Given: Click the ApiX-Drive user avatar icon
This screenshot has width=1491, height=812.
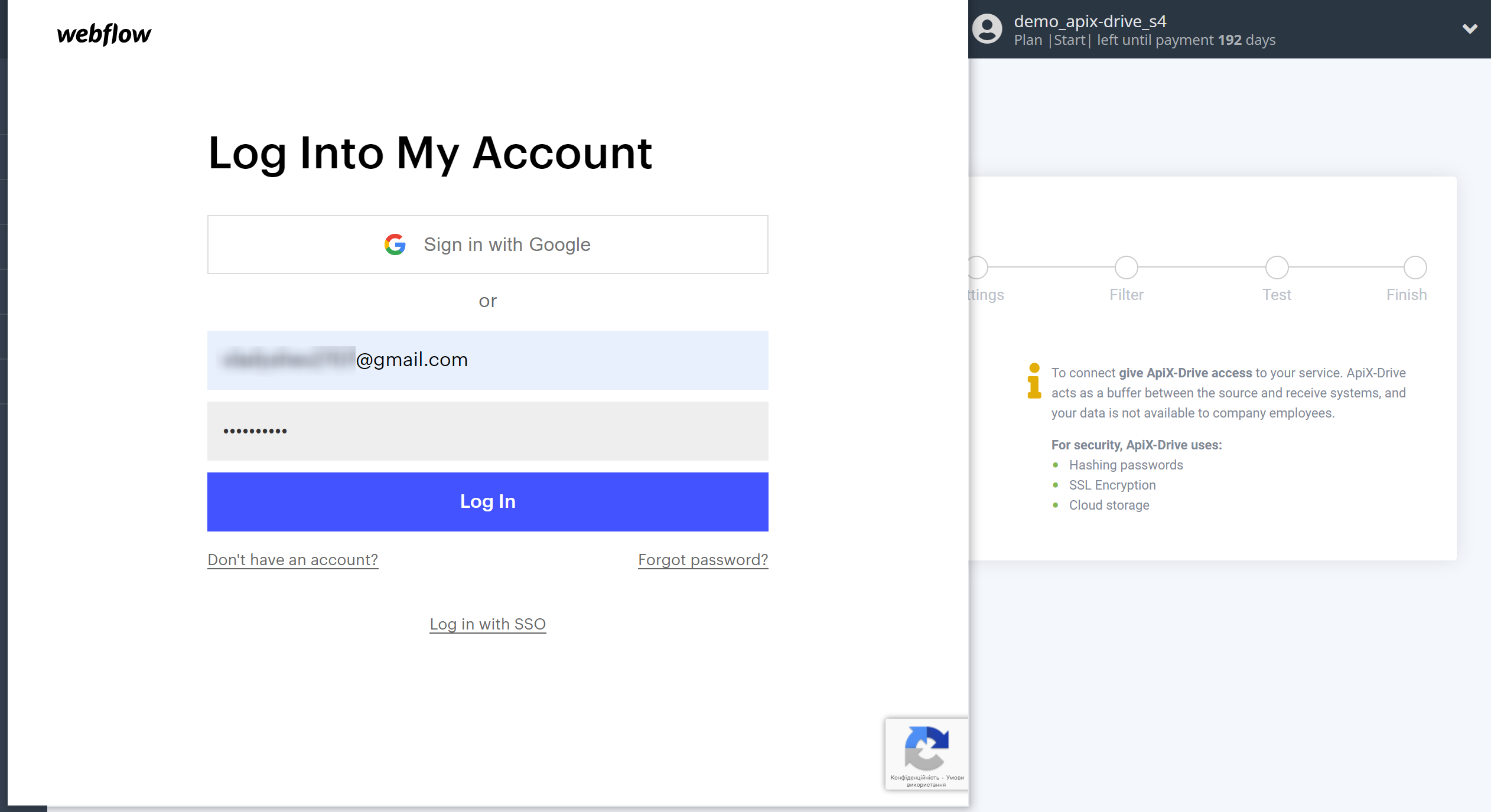Looking at the screenshot, I should tap(988, 29).
